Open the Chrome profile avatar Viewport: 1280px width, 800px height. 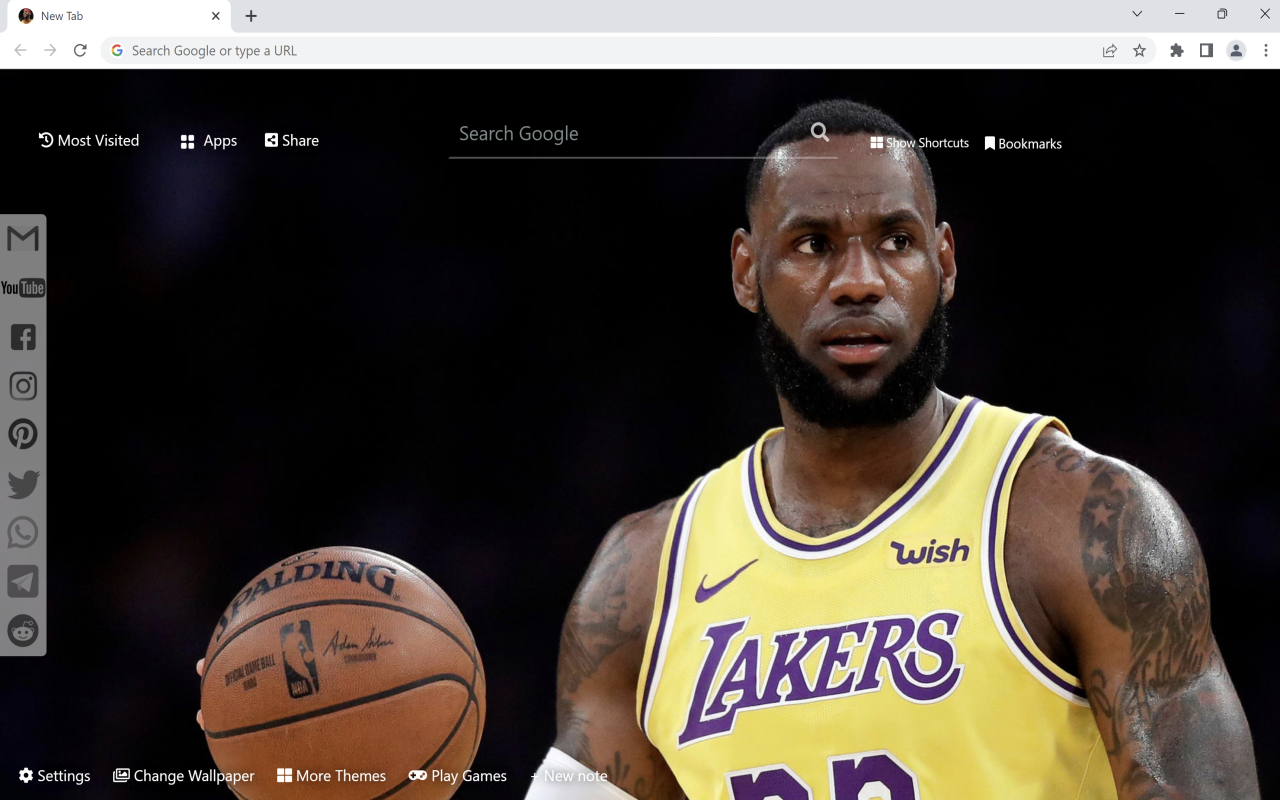(x=1236, y=50)
